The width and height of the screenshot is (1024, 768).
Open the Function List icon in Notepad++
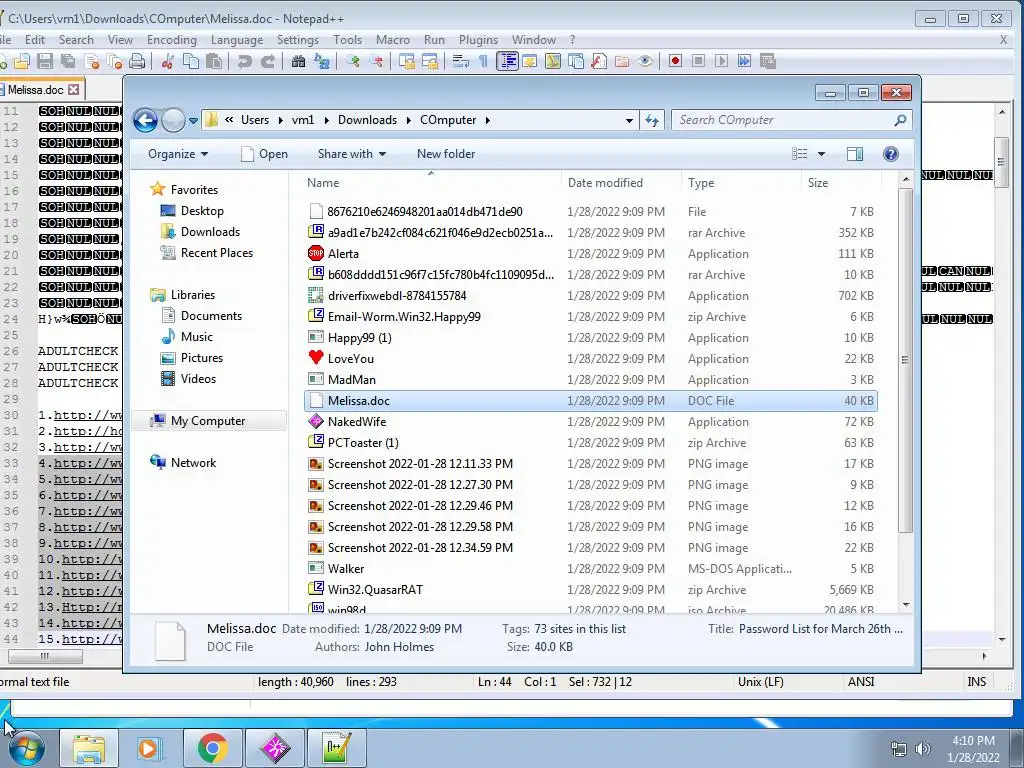click(599, 61)
